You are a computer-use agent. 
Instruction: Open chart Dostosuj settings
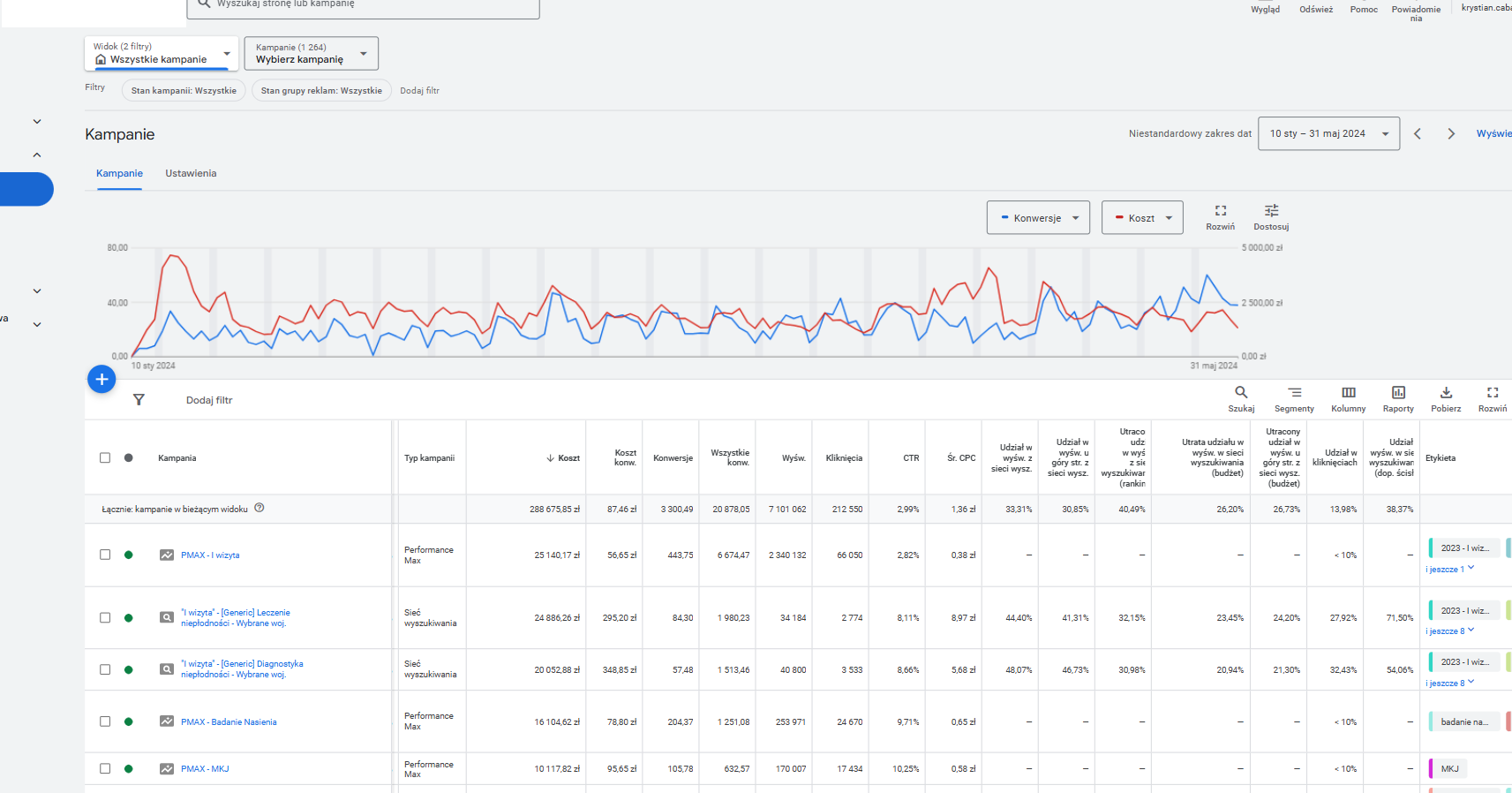(x=1271, y=217)
